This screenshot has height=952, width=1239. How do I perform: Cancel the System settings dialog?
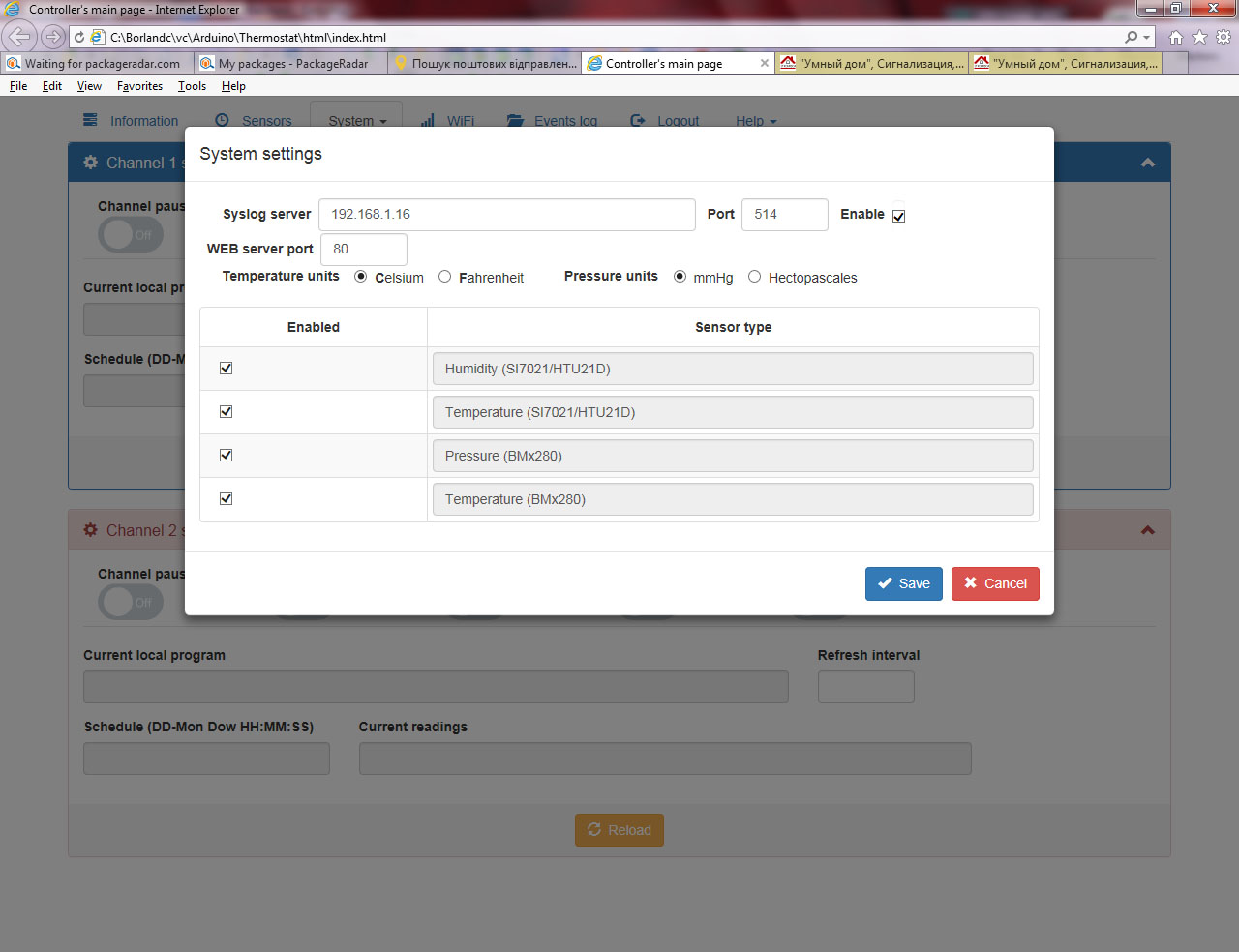tap(995, 583)
